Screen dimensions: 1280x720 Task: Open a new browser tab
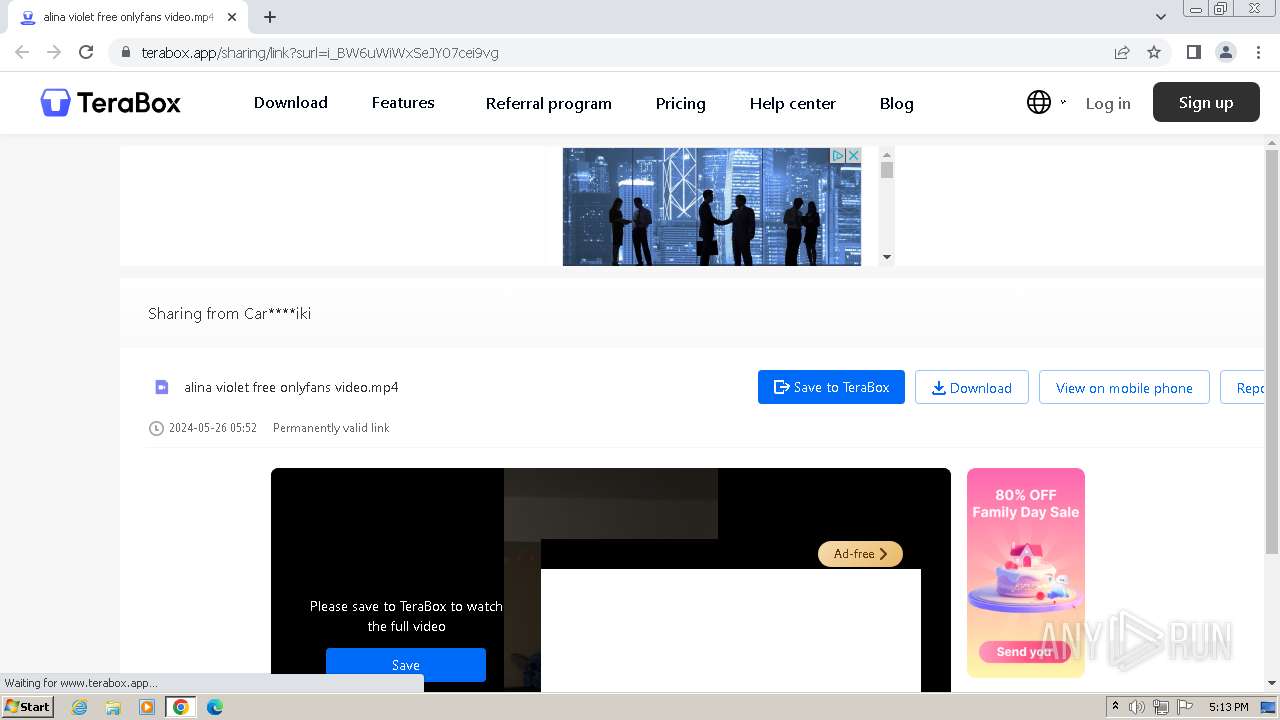270,17
